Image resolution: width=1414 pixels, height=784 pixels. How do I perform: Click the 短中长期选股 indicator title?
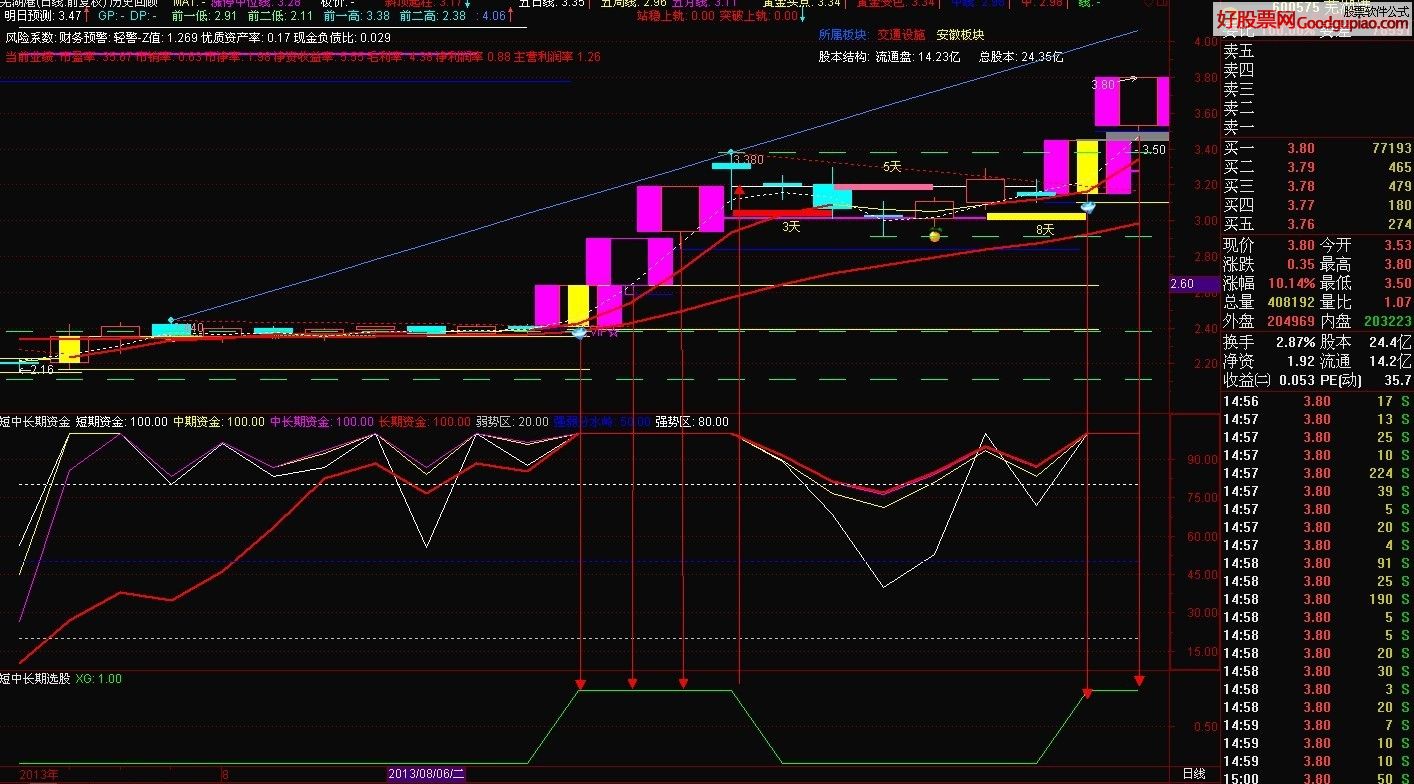pyautogui.click(x=34, y=679)
